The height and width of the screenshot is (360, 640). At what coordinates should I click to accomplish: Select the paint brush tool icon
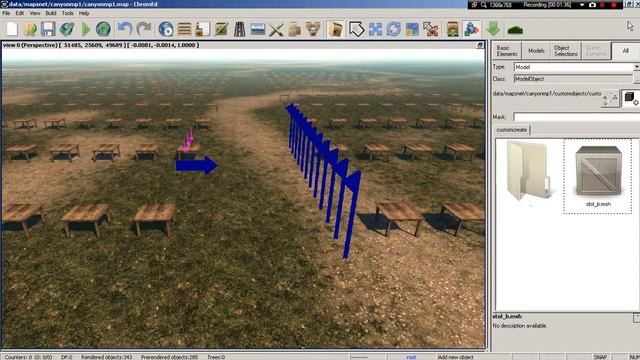pos(202,29)
